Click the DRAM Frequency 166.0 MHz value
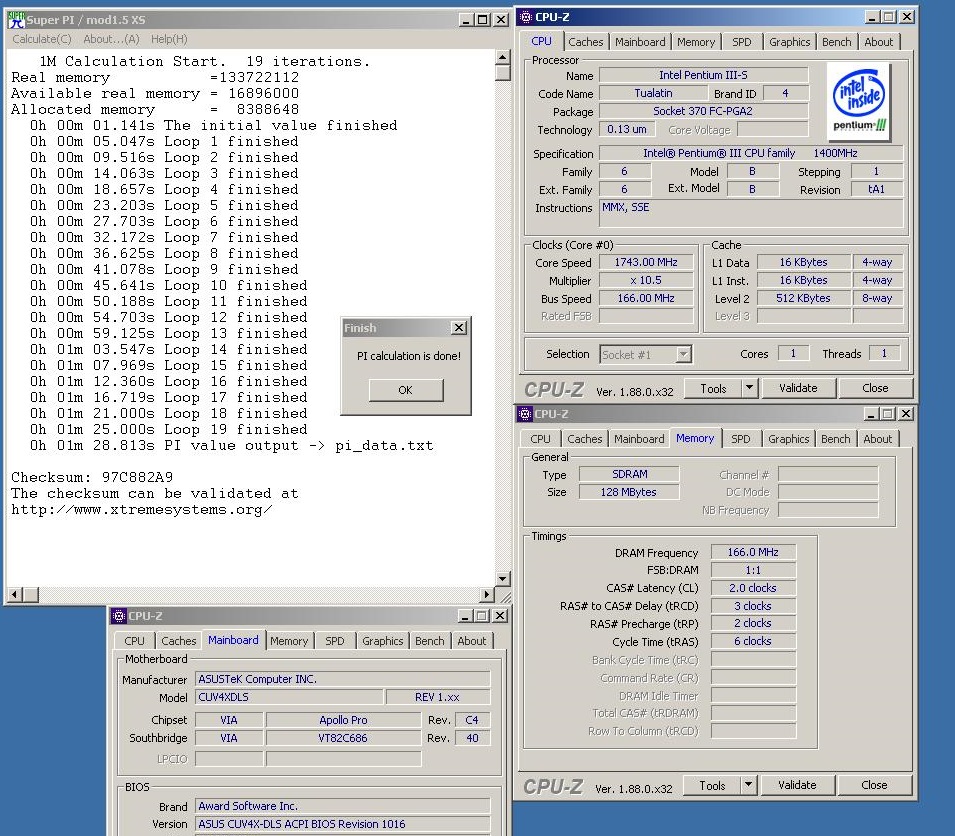The width and height of the screenshot is (955, 836). (753, 552)
